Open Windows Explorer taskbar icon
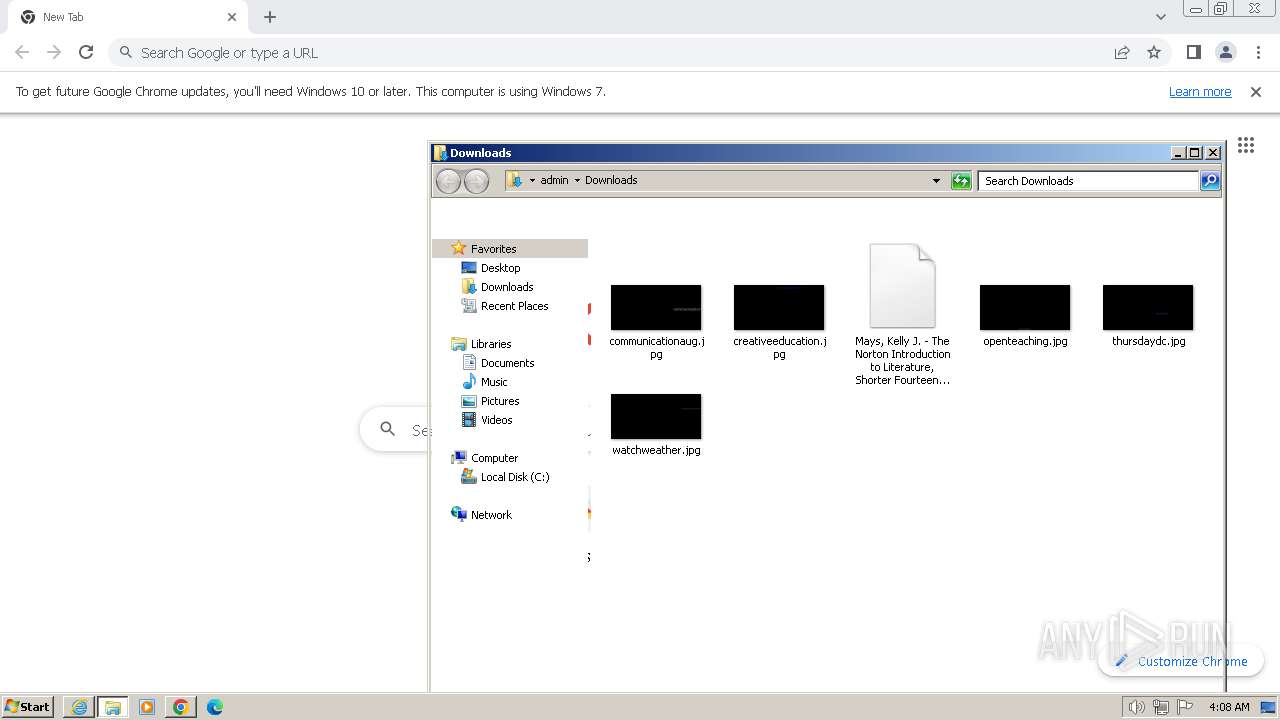1280x720 pixels. (112, 707)
